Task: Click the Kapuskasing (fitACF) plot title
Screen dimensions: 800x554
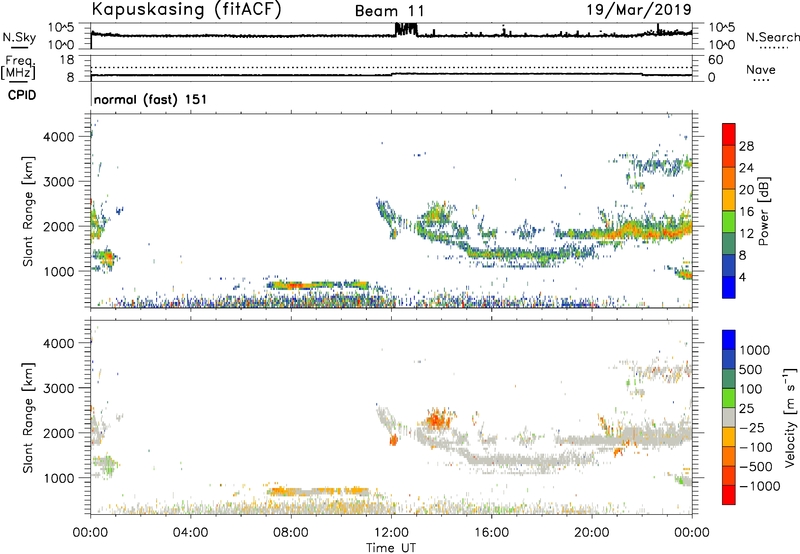Action: point(186,10)
